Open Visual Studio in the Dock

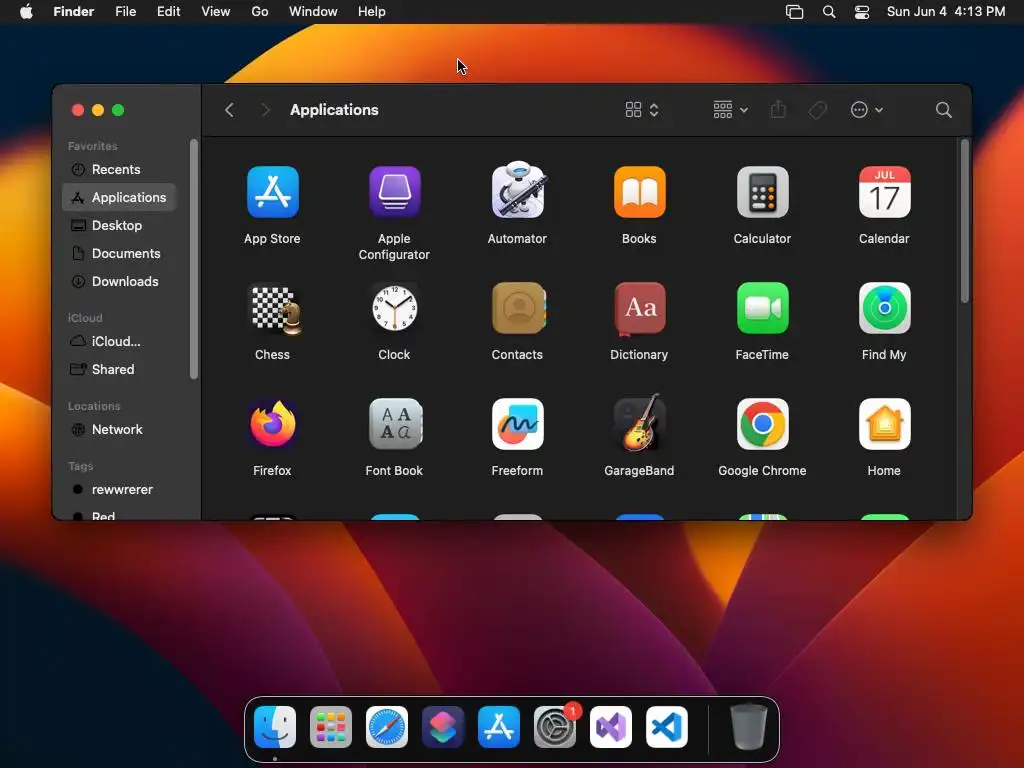[611, 727]
